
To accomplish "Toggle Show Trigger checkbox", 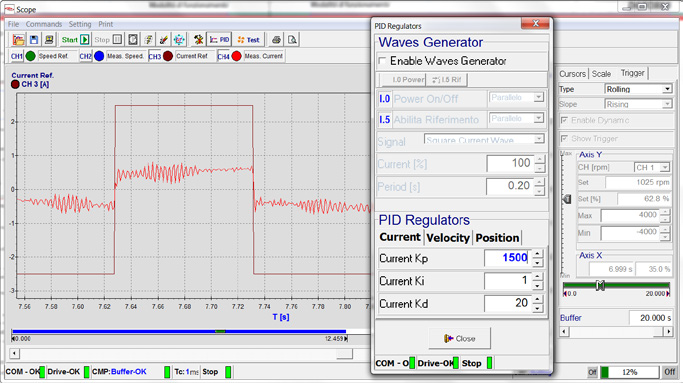I will [x=565, y=139].
